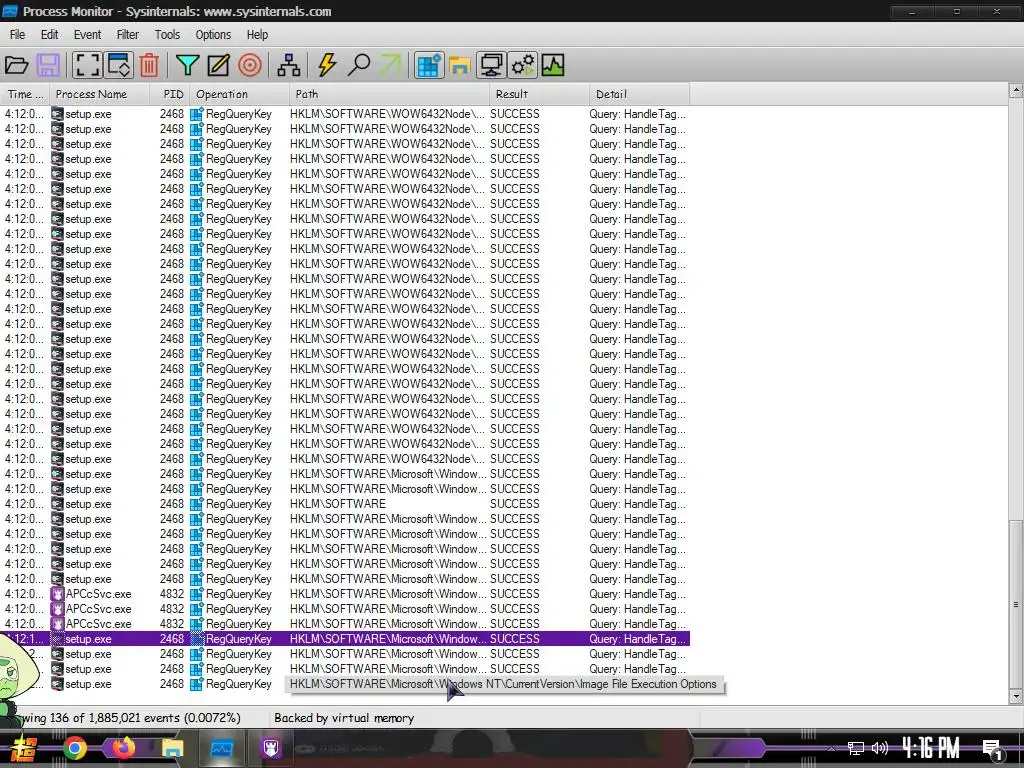Click the events count status text
The width and height of the screenshot is (1024, 768).
(131, 718)
